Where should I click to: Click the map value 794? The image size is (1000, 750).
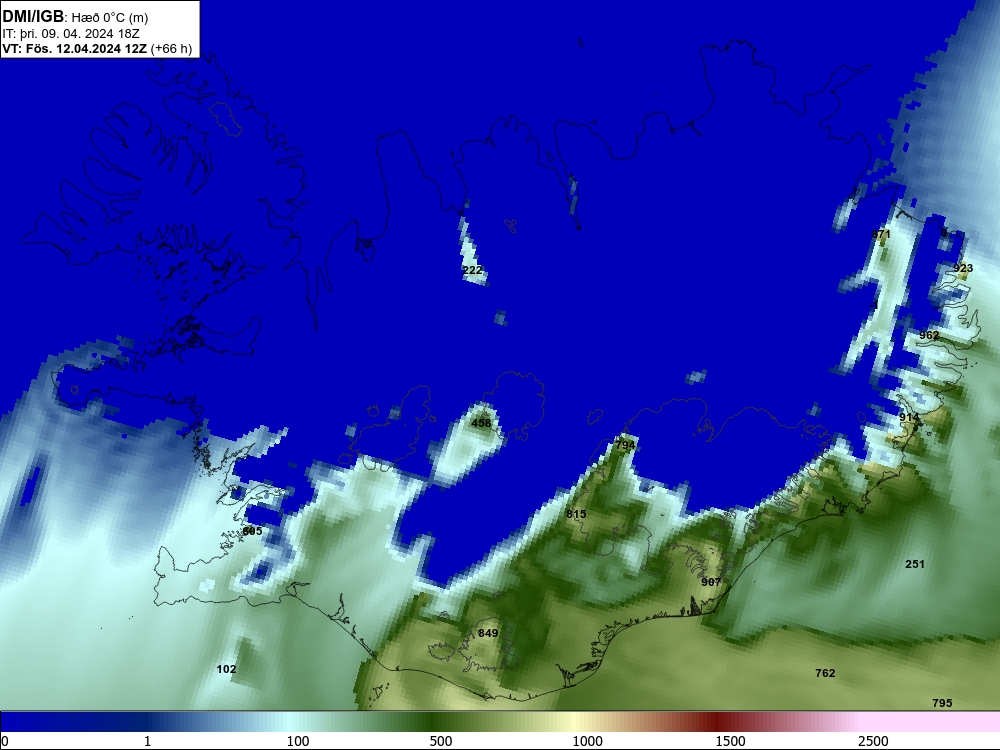625,445
